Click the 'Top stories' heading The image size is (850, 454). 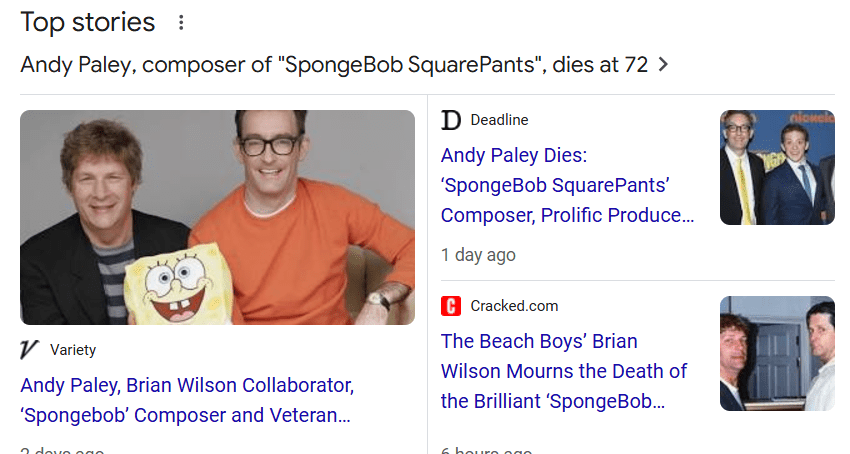coord(88,22)
